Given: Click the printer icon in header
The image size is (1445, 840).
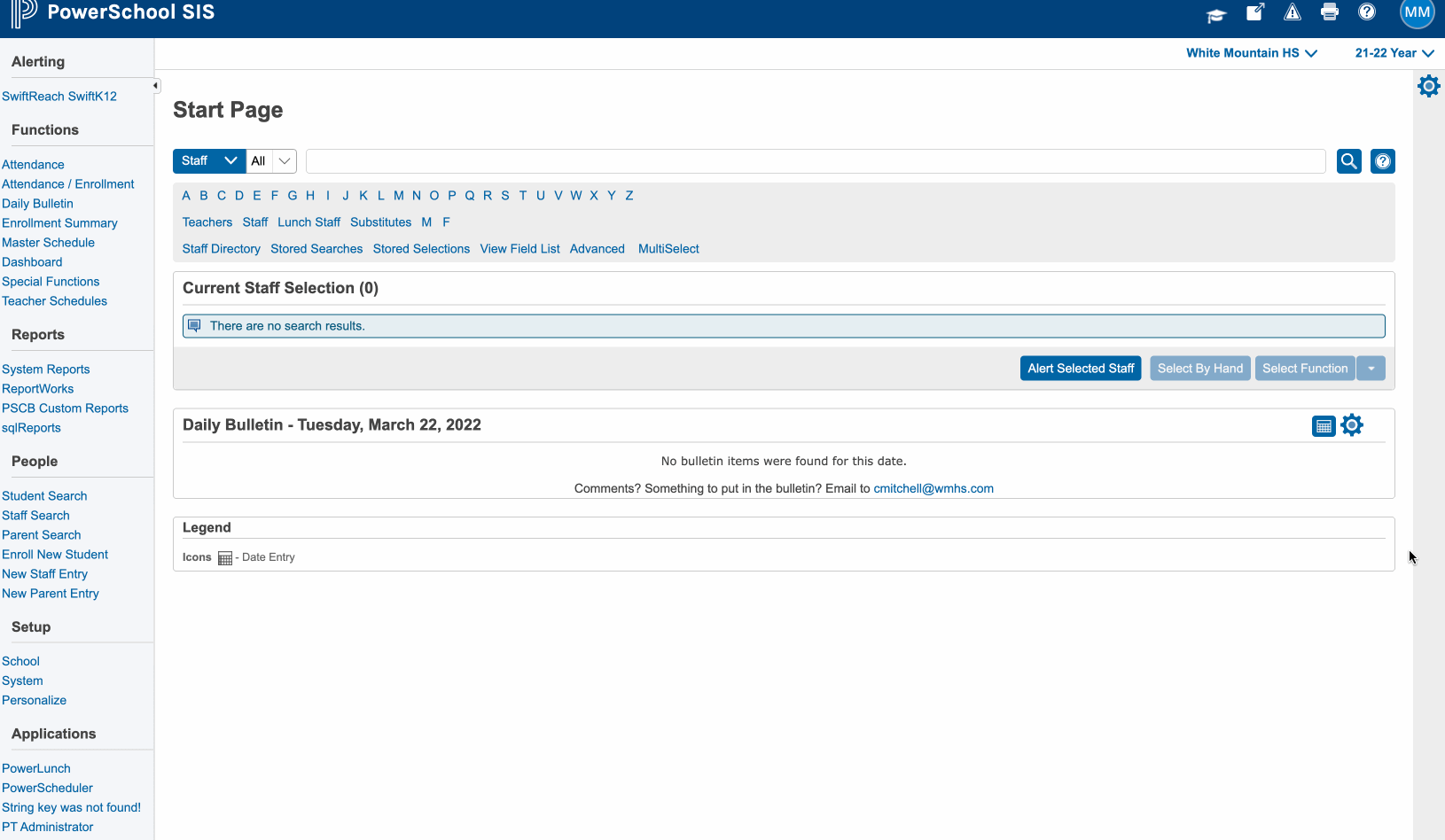Looking at the screenshot, I should pos(1330,12).
